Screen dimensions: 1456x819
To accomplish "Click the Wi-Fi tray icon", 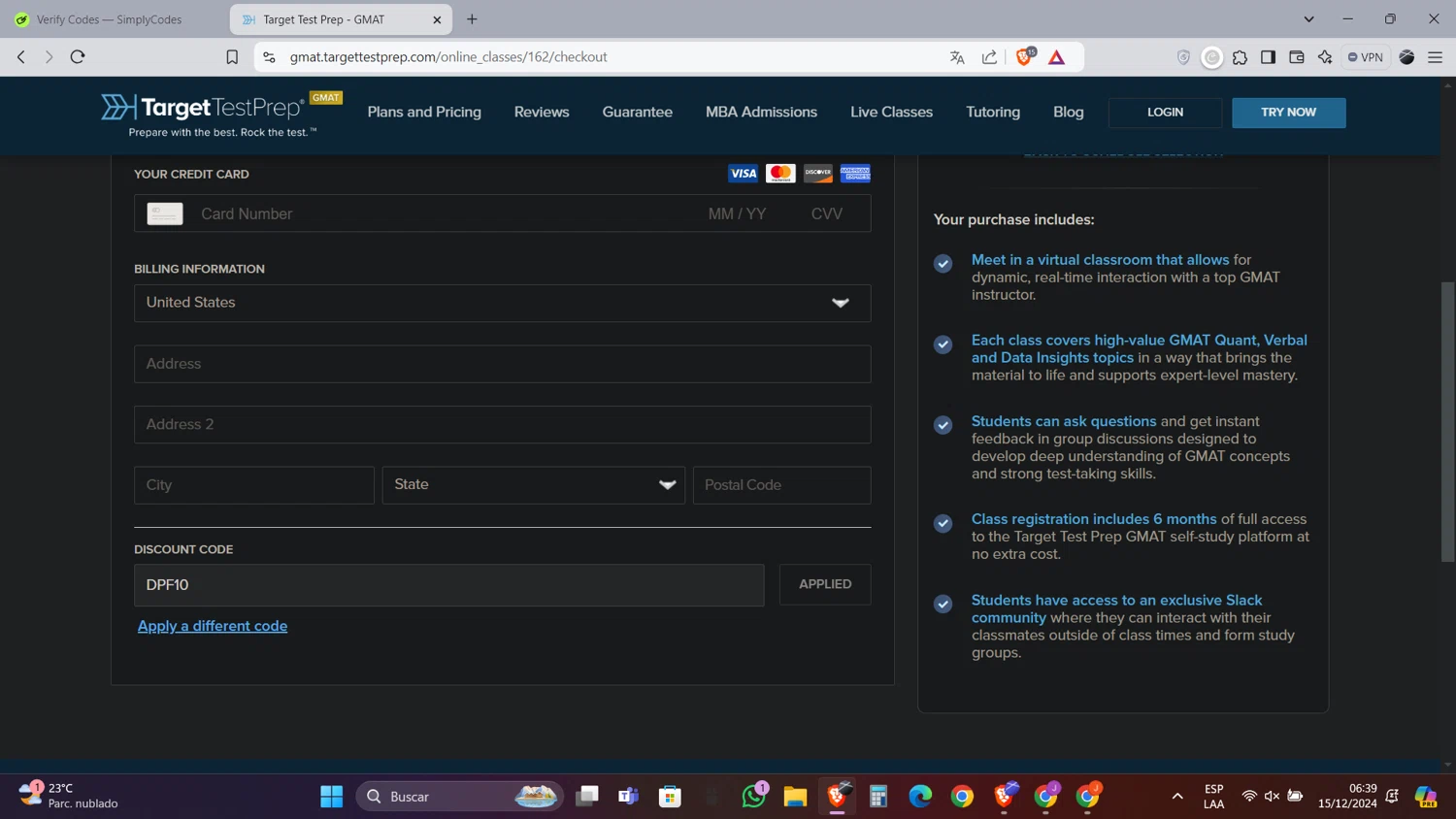I will coord(1249,797).
